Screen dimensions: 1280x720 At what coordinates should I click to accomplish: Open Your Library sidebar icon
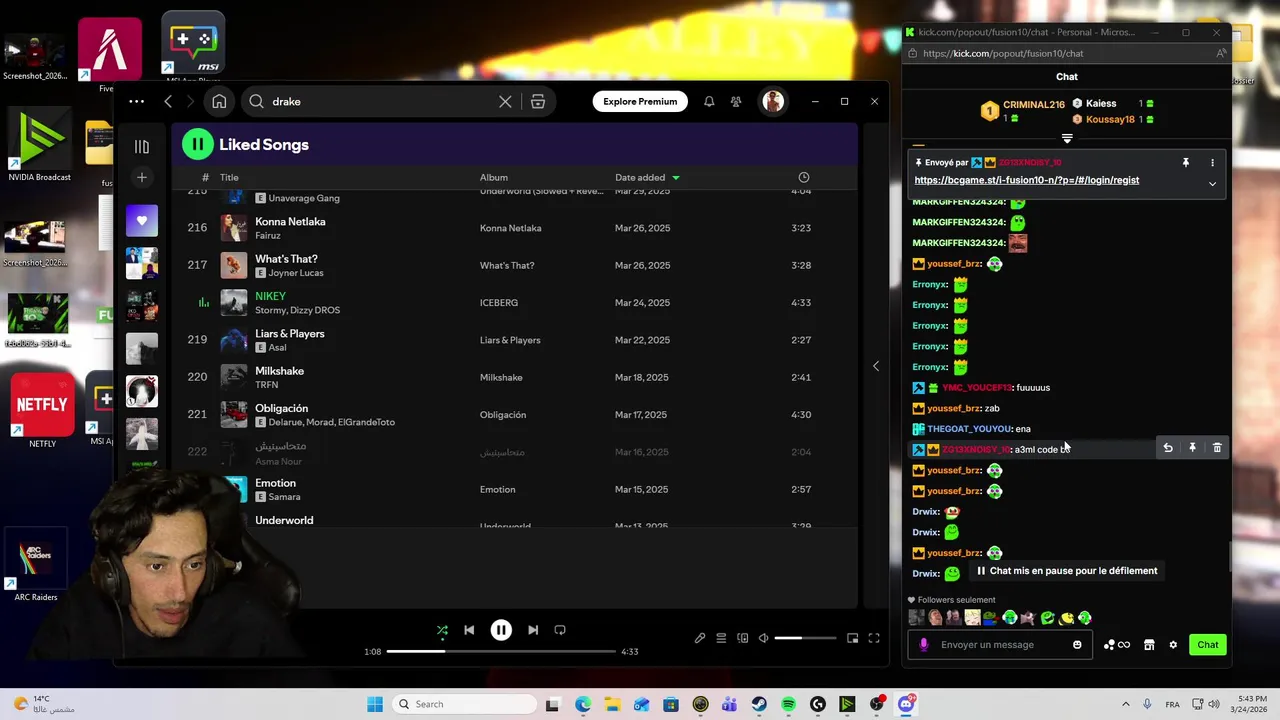[142, 146]
